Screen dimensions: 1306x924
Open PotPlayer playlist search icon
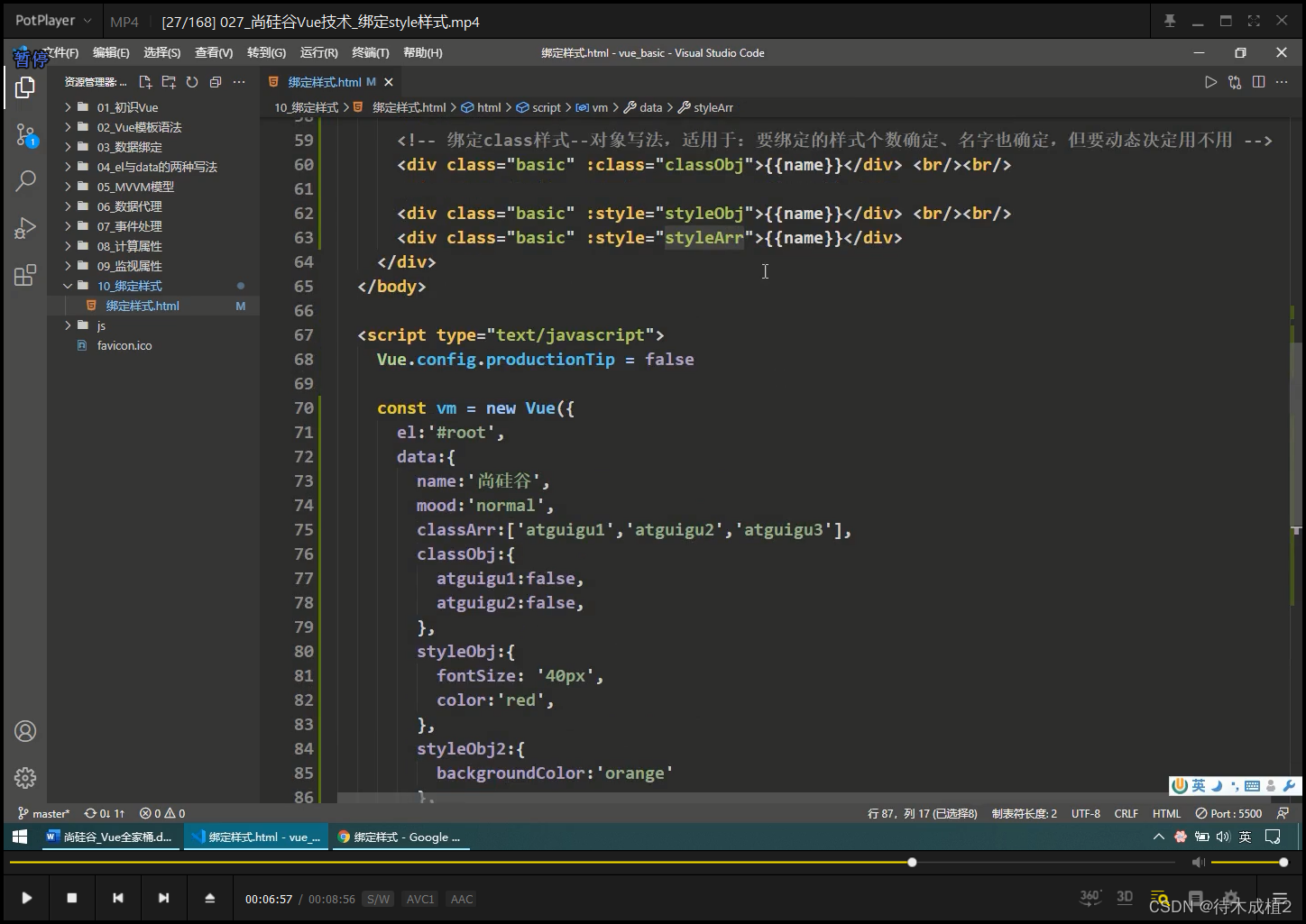[x=1160, y=899]
